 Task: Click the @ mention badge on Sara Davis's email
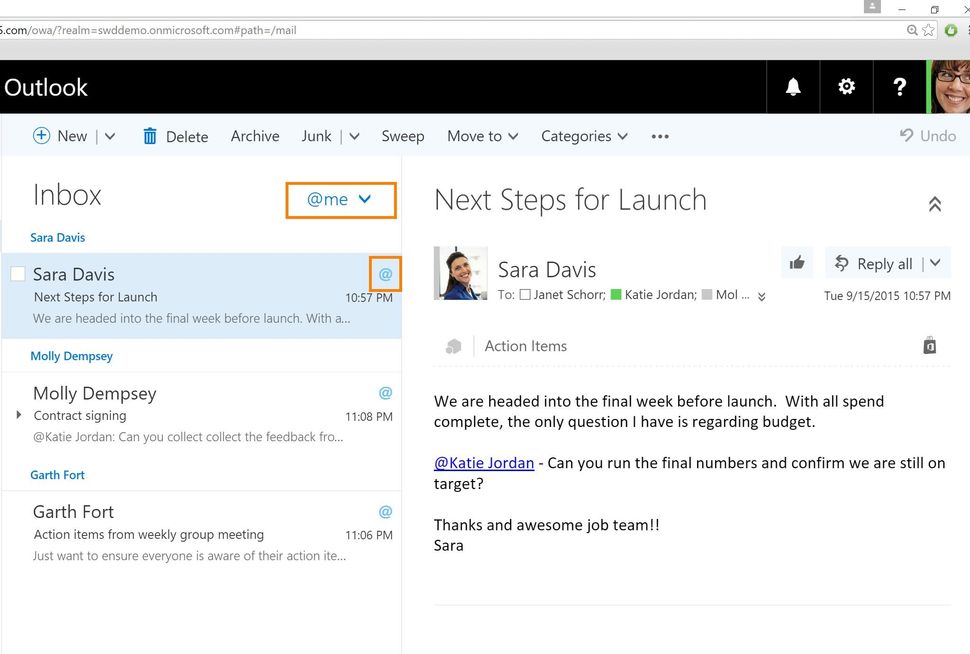tap(384, 273)
